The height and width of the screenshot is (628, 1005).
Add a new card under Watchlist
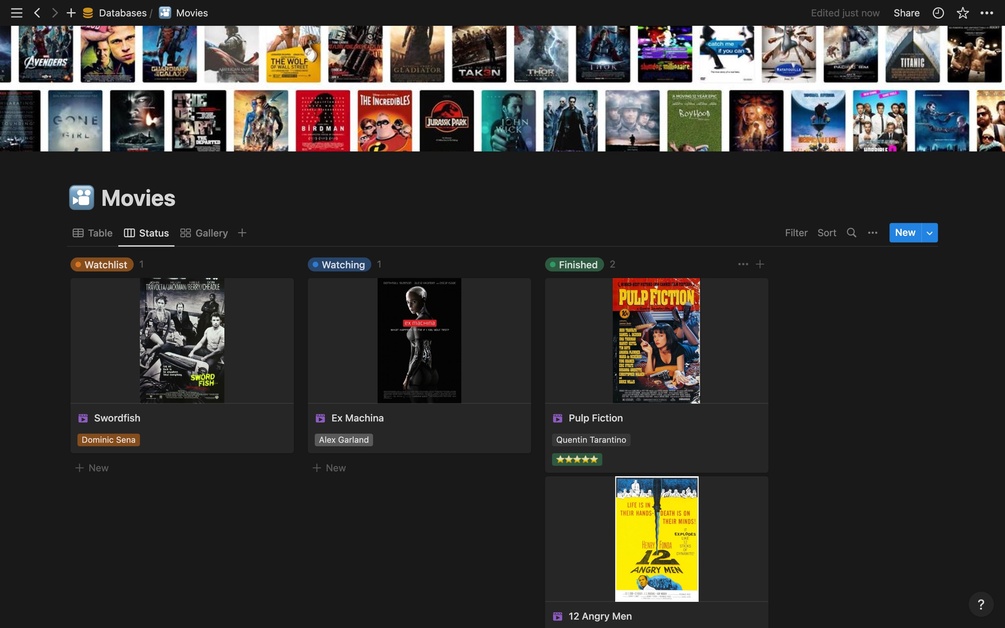92,468
